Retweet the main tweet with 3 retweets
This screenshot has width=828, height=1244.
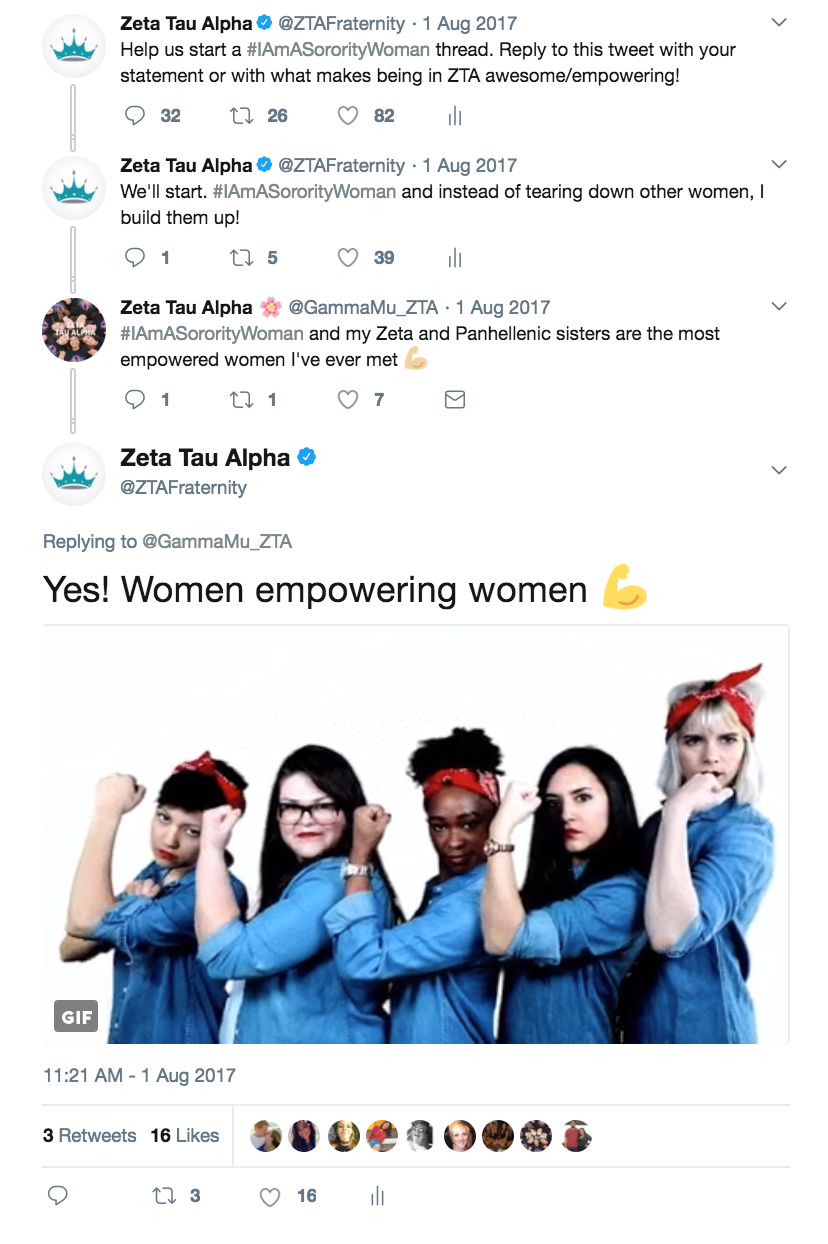point(162,1195)
